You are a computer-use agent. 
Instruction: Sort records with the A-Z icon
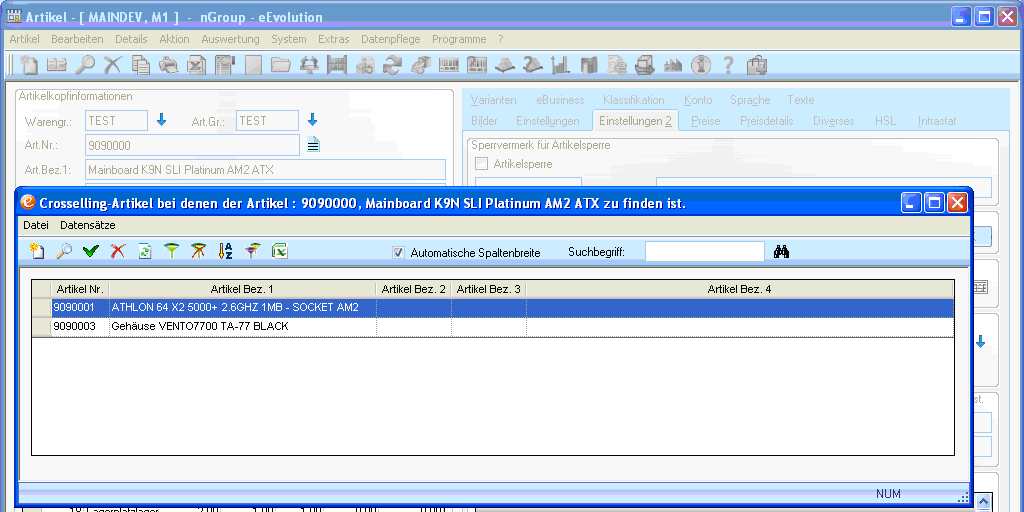click(225, 252)
